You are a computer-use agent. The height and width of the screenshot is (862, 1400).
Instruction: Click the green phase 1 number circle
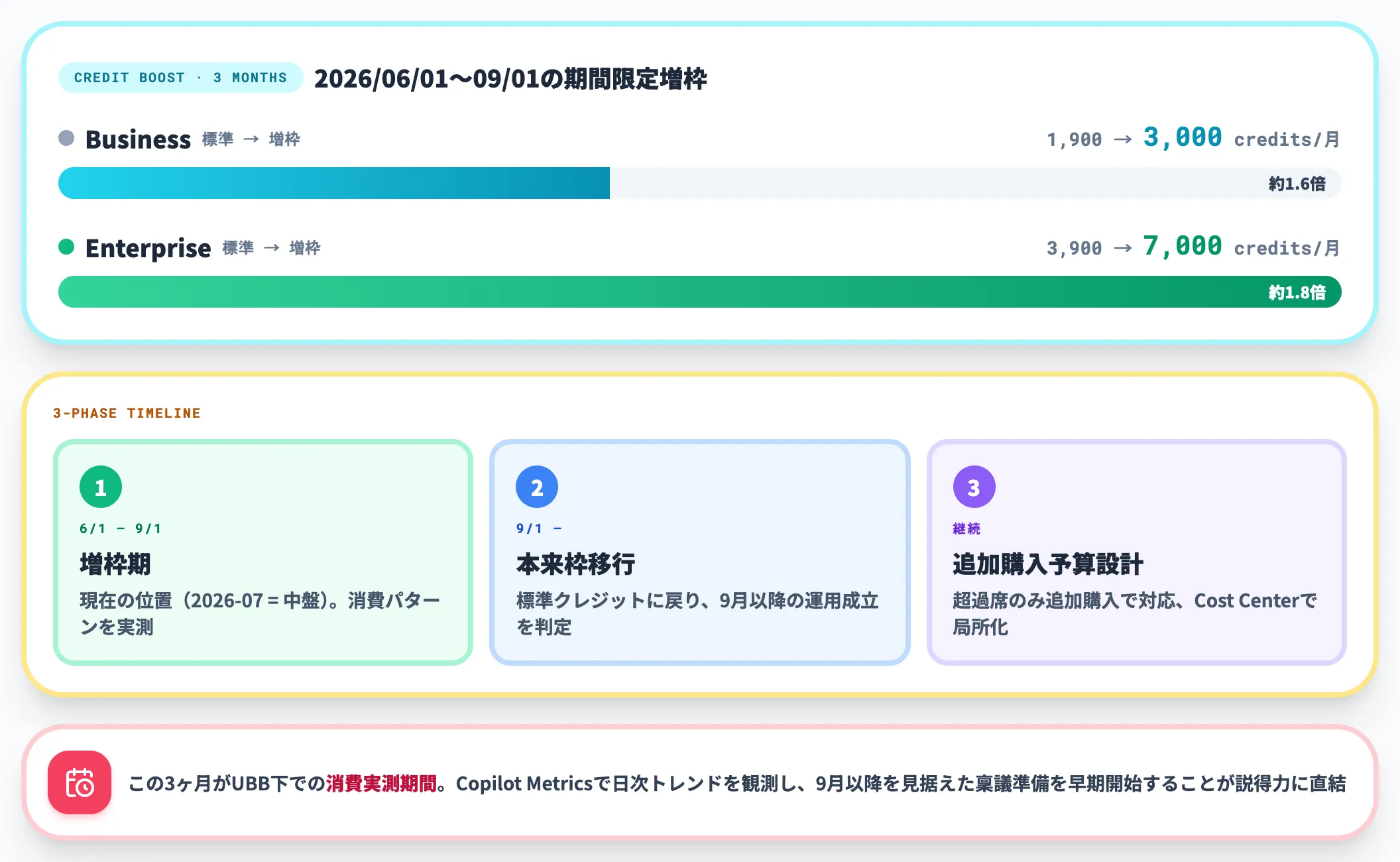(101, 487)
